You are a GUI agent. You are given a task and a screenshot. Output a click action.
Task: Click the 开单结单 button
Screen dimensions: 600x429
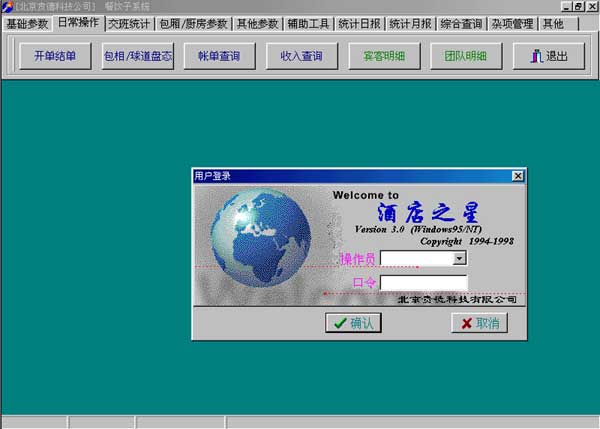click(x=55, y=56)
